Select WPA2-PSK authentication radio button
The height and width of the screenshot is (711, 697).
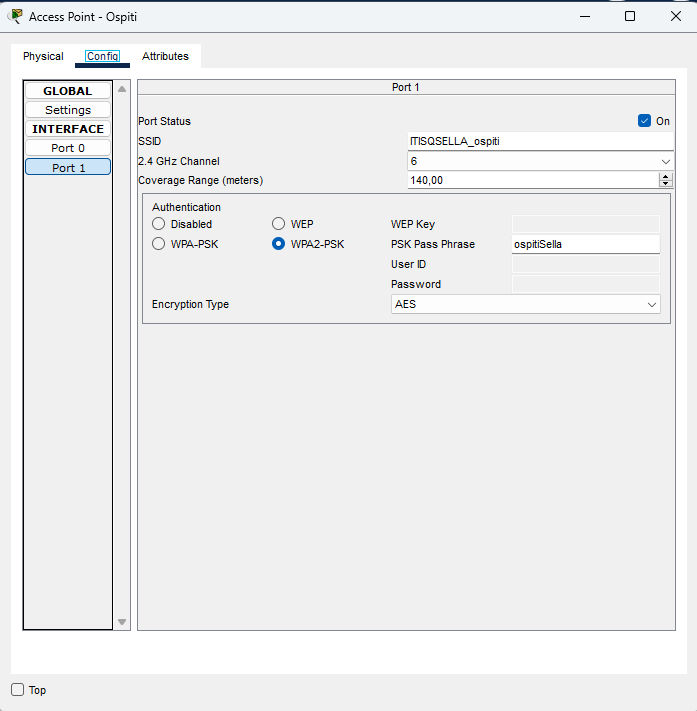coord(278,243)
